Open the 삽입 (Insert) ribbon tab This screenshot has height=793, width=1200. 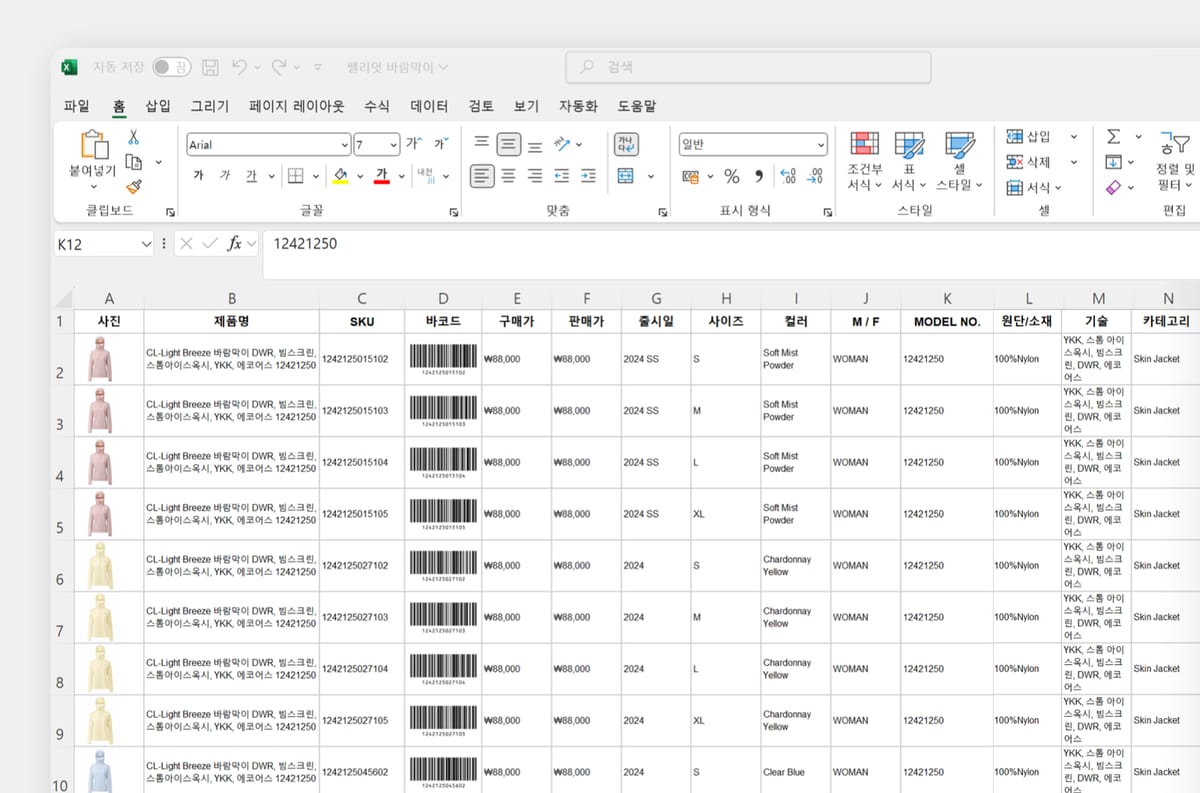158,106
